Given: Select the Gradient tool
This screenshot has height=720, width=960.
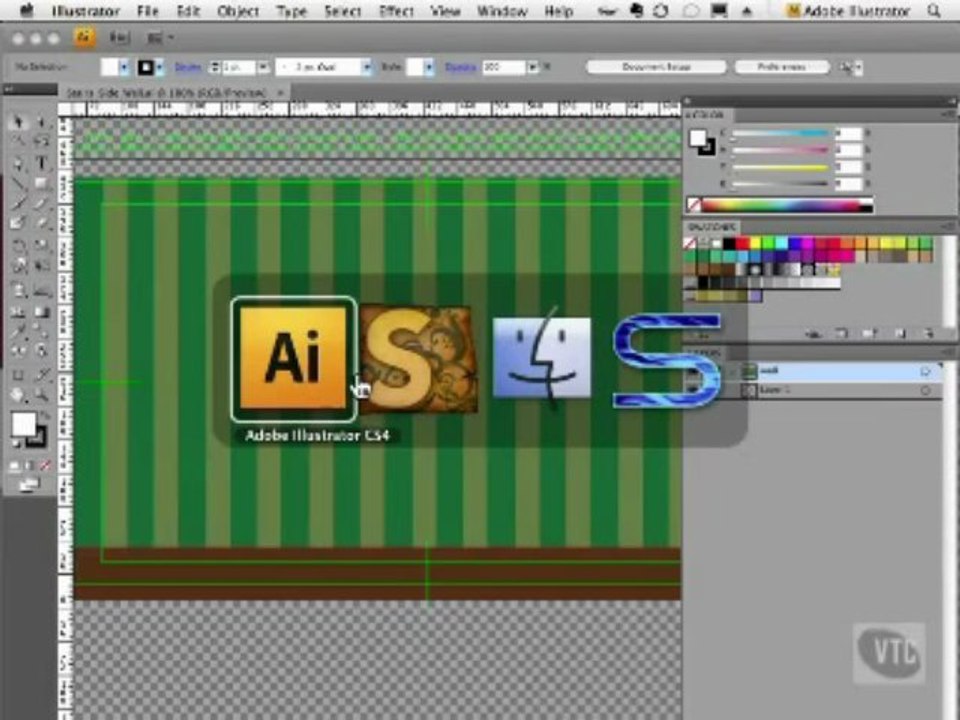Looking at the screenshot, I should click(x=41, y=312).
